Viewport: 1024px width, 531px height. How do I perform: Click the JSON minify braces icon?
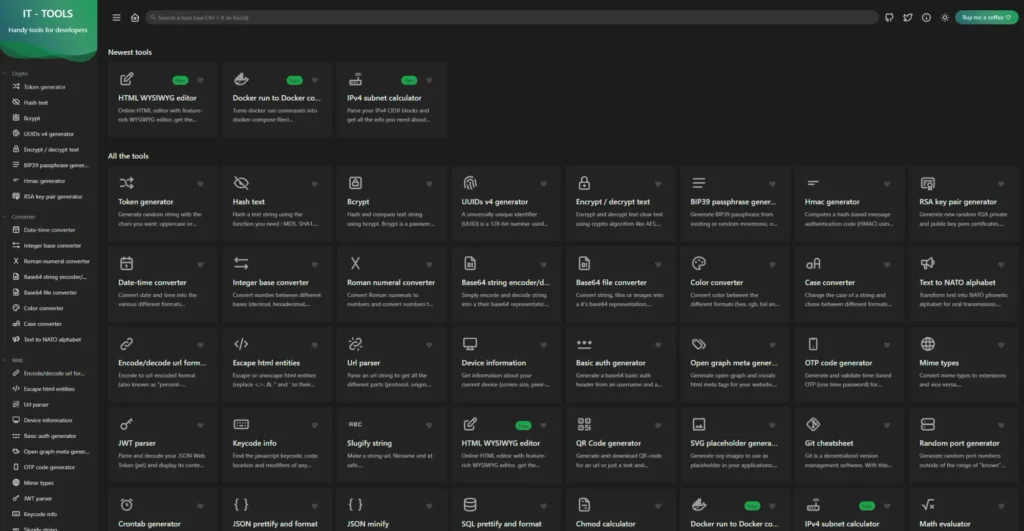(355, 504)
